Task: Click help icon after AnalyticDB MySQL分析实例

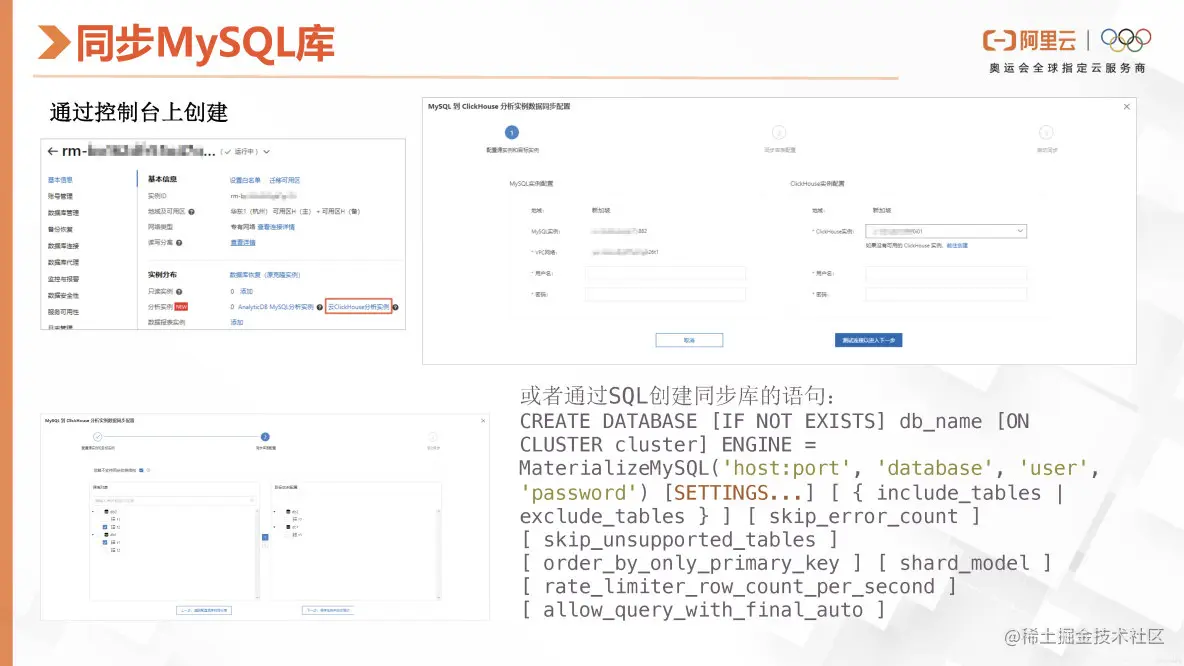Action: click(x=319, y=307)
